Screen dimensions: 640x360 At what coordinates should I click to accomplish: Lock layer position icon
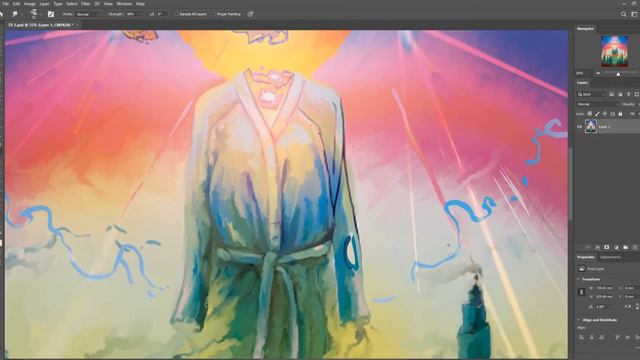605,114
